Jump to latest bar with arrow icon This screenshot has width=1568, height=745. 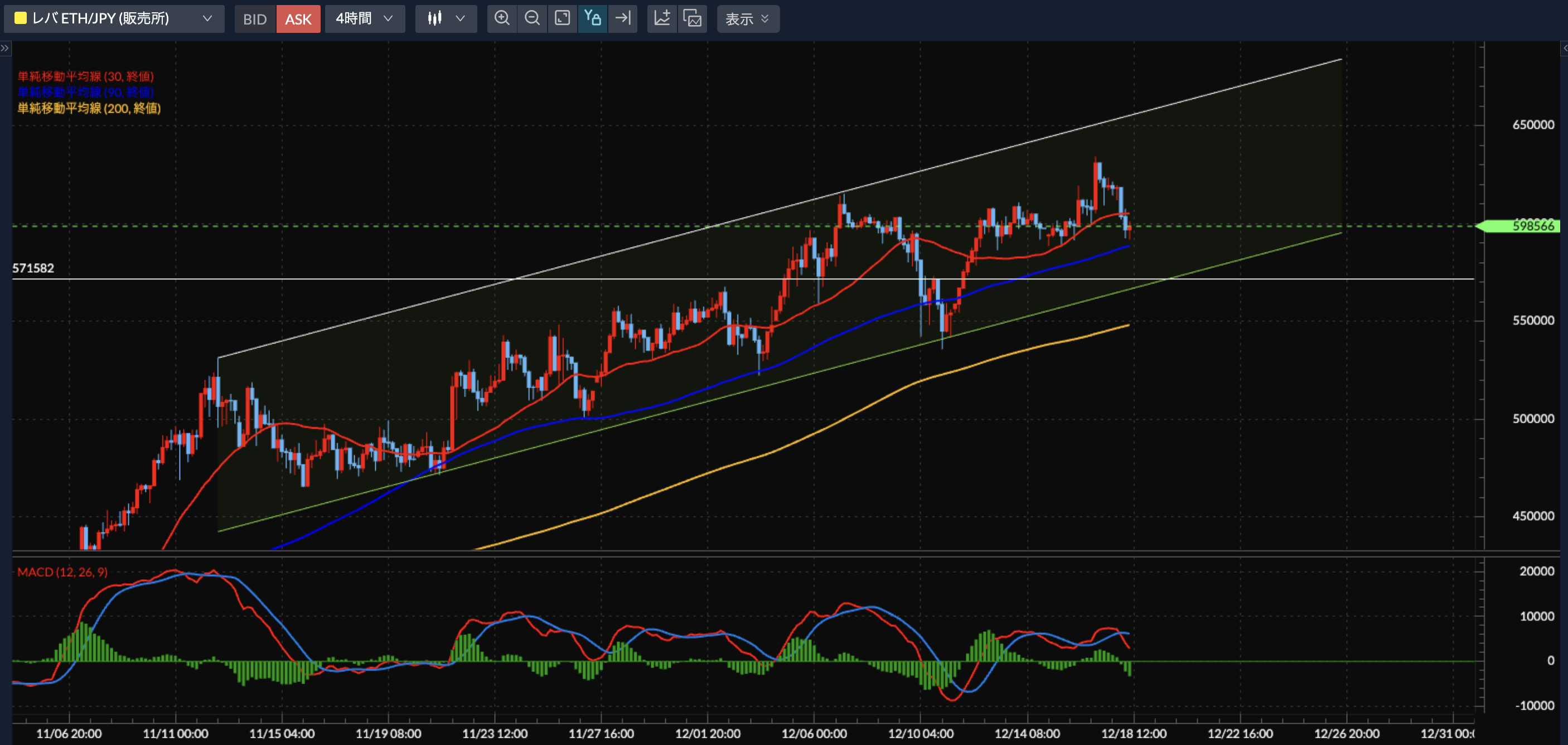click(x=623, y=18)
